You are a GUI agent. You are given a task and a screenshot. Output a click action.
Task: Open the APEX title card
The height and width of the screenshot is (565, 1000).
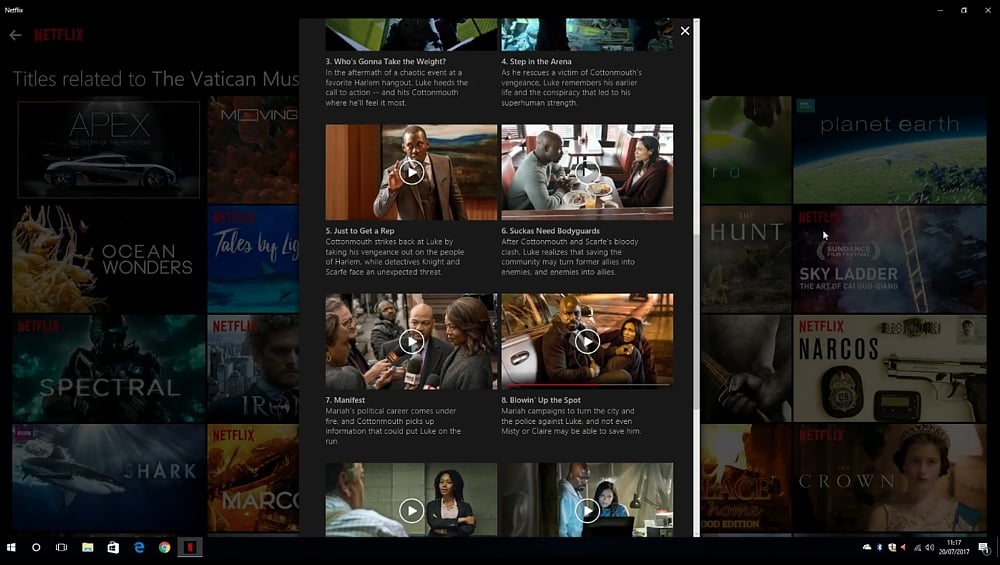pyautogui.click(x=108, y=150)
